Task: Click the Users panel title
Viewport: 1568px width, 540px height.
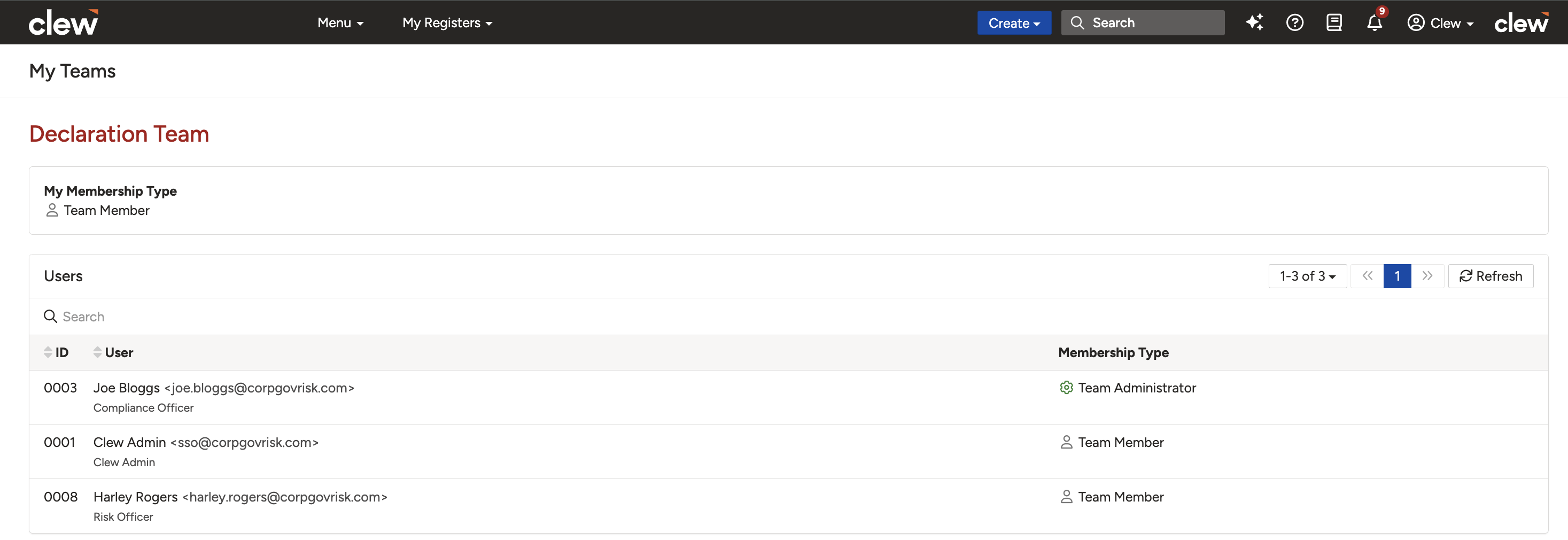Action: tap(63, 276)
